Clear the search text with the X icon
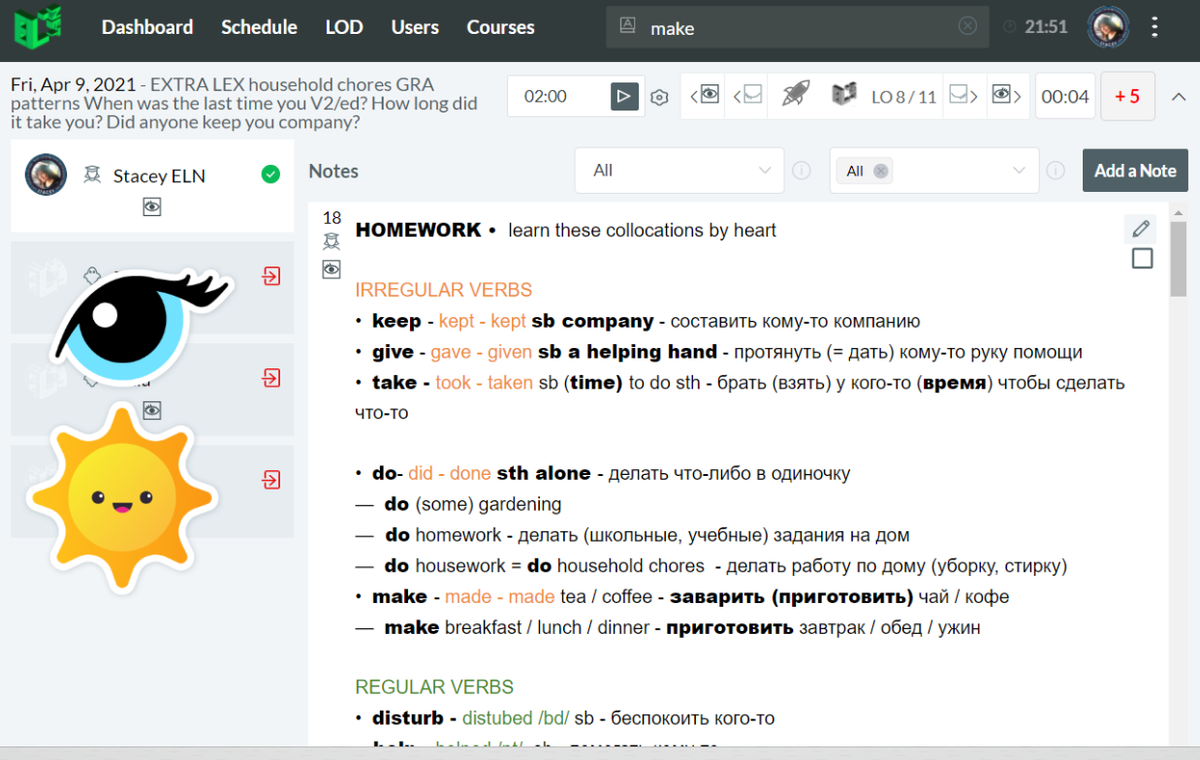This screenshot has width=1200, height=760. [967, 27]
